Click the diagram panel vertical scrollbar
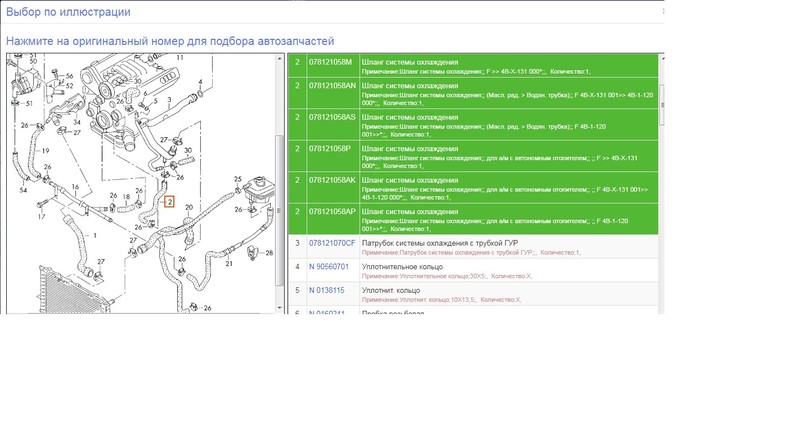Viewport: 800px width, 421px height. click(x=279, y=180)
